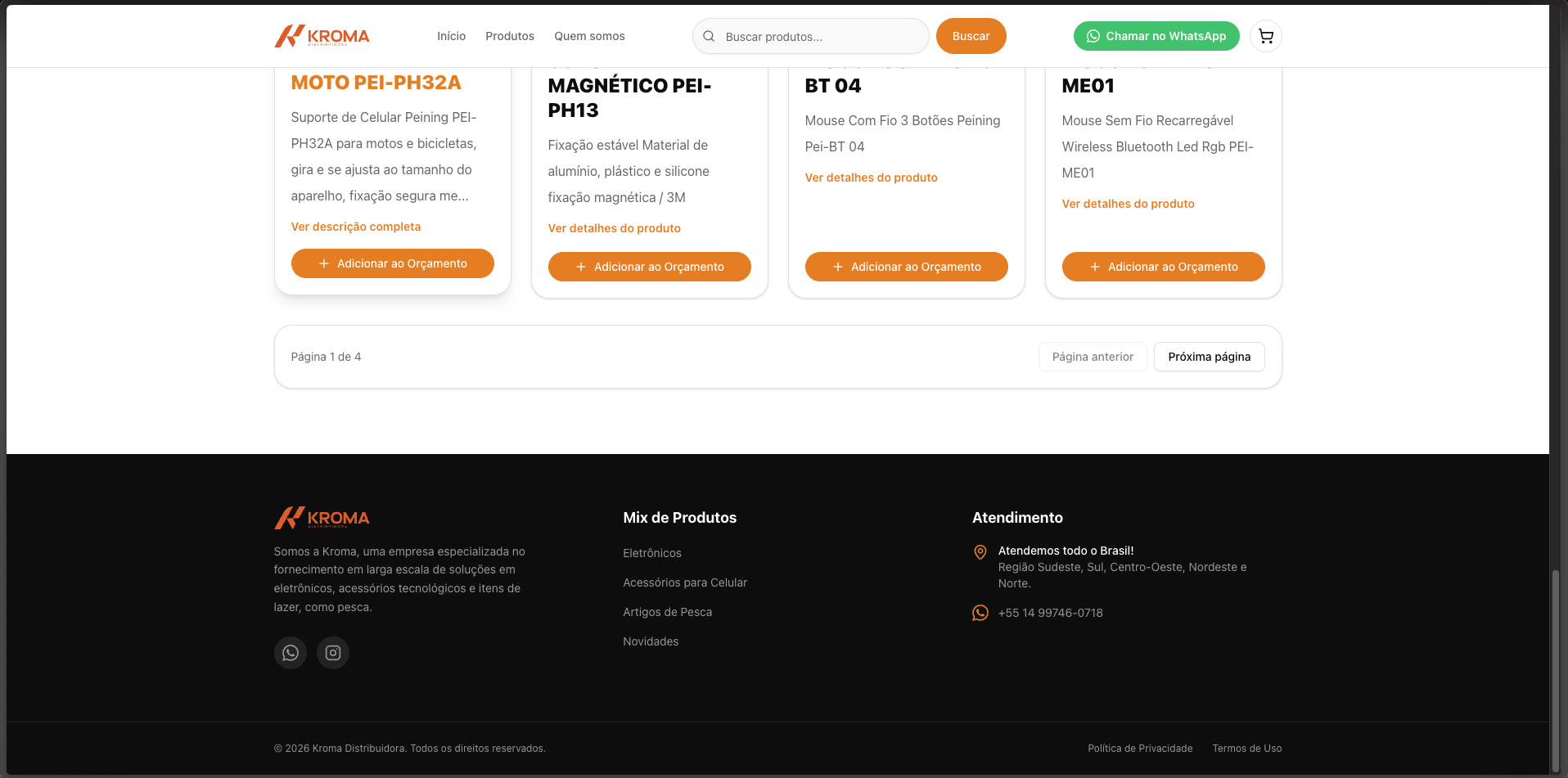The width and height of the screenshot is (1568, 778).
Task: Click the 'Mix de Produtos' heading
Action: click(680, 518)
